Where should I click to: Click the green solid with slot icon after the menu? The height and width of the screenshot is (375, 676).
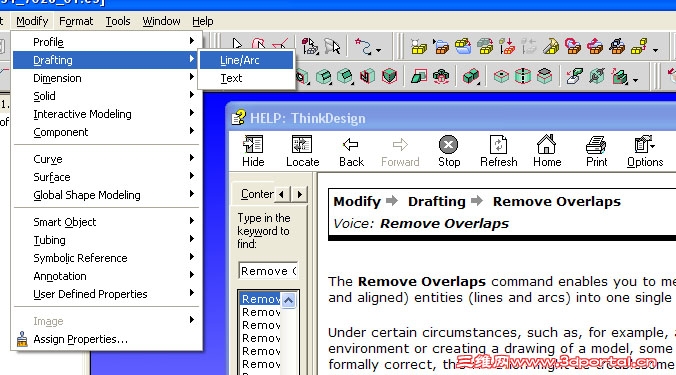tap(323, 77)
